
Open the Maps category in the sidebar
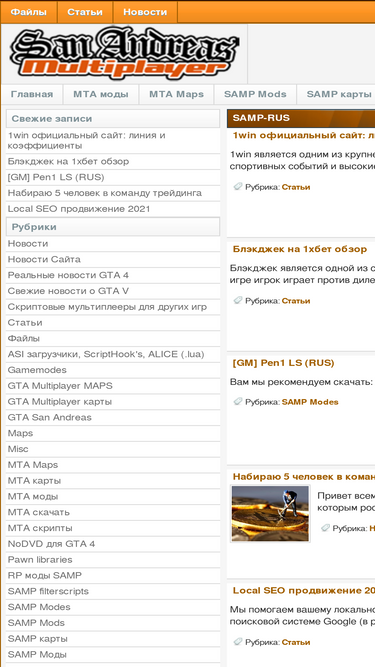[x=20, y=433]
